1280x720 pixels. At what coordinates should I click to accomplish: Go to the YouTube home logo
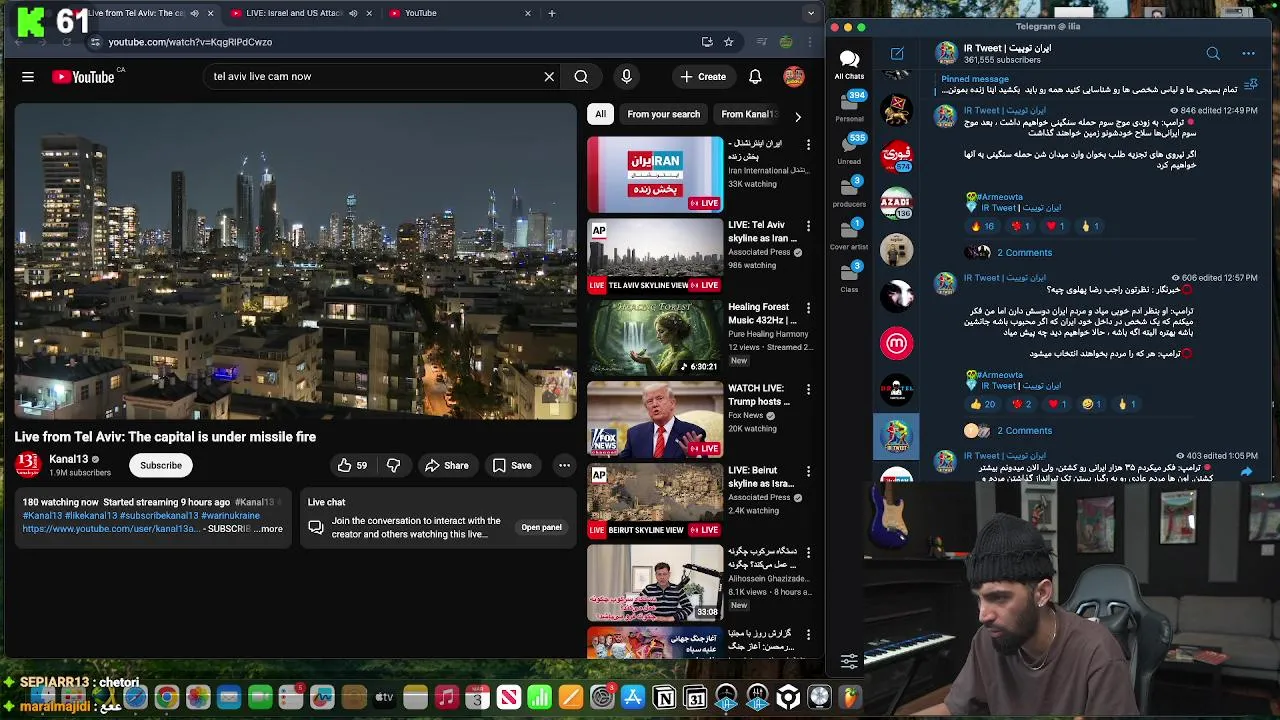pos(83,76)
